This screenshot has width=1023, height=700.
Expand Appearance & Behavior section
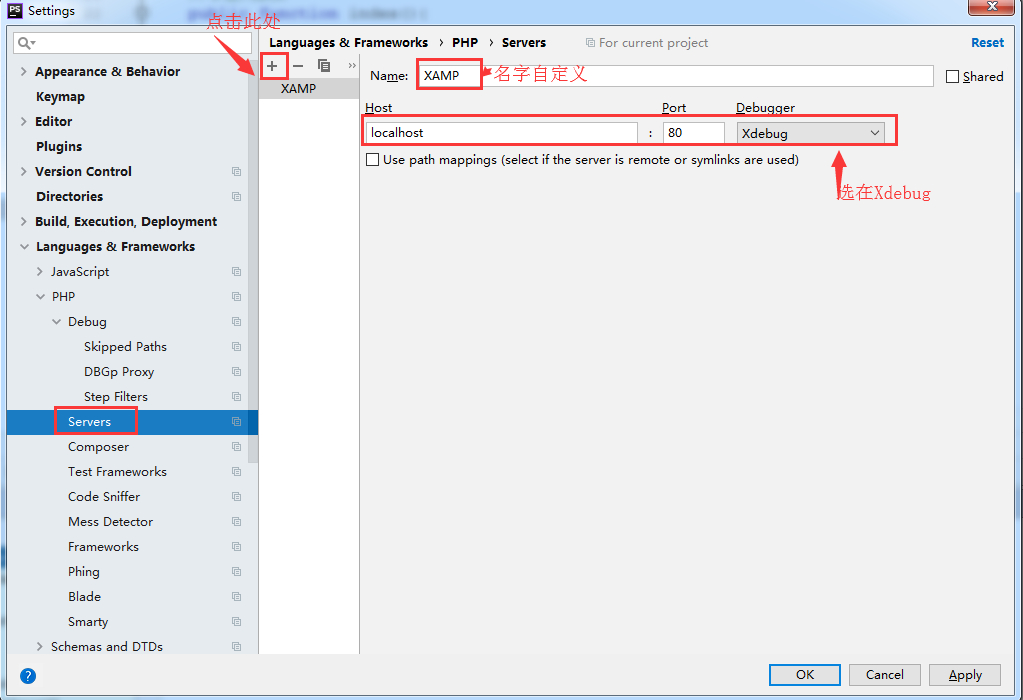click(x=23, y=71)
